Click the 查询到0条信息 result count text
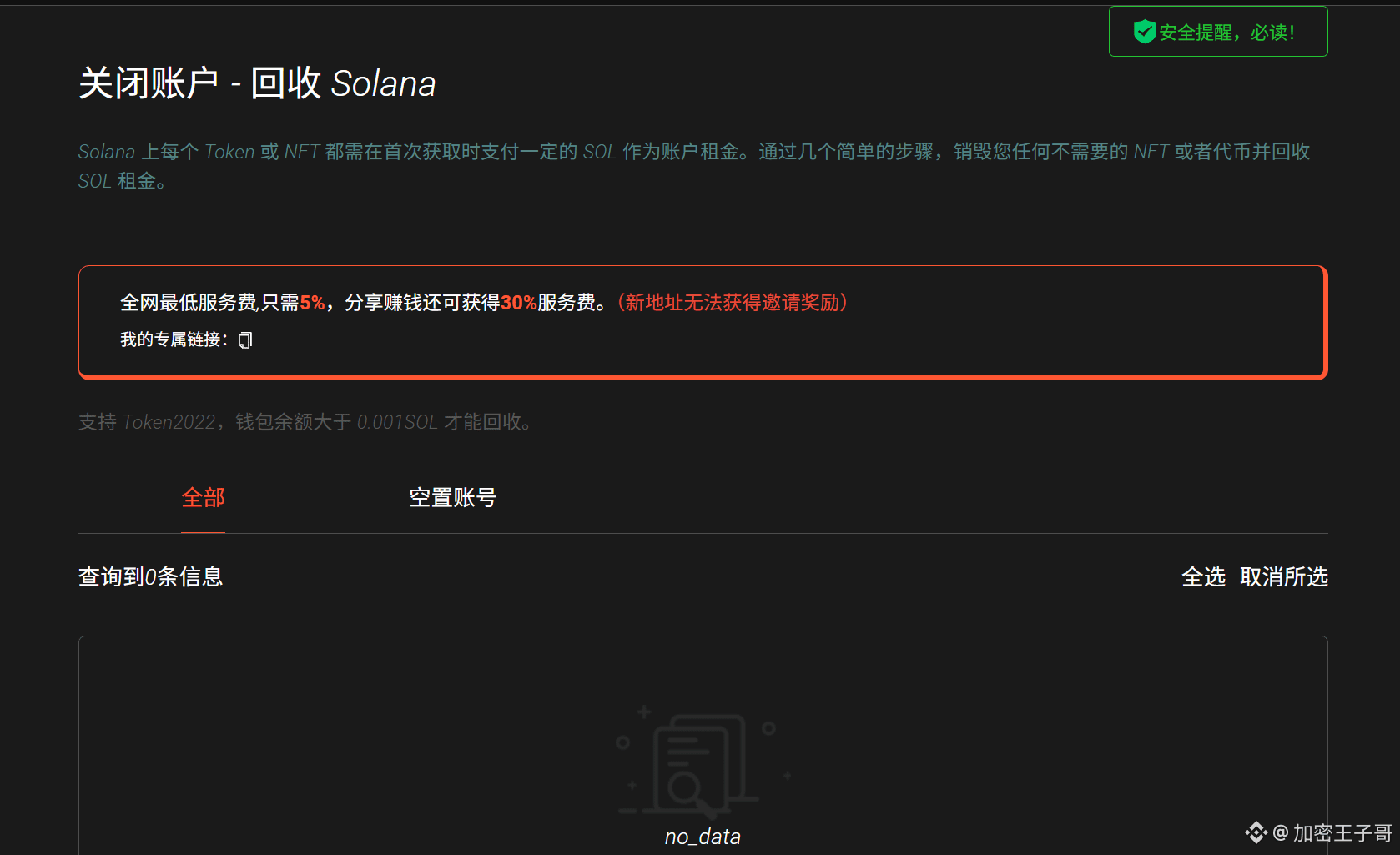 [x=150, y=577]
